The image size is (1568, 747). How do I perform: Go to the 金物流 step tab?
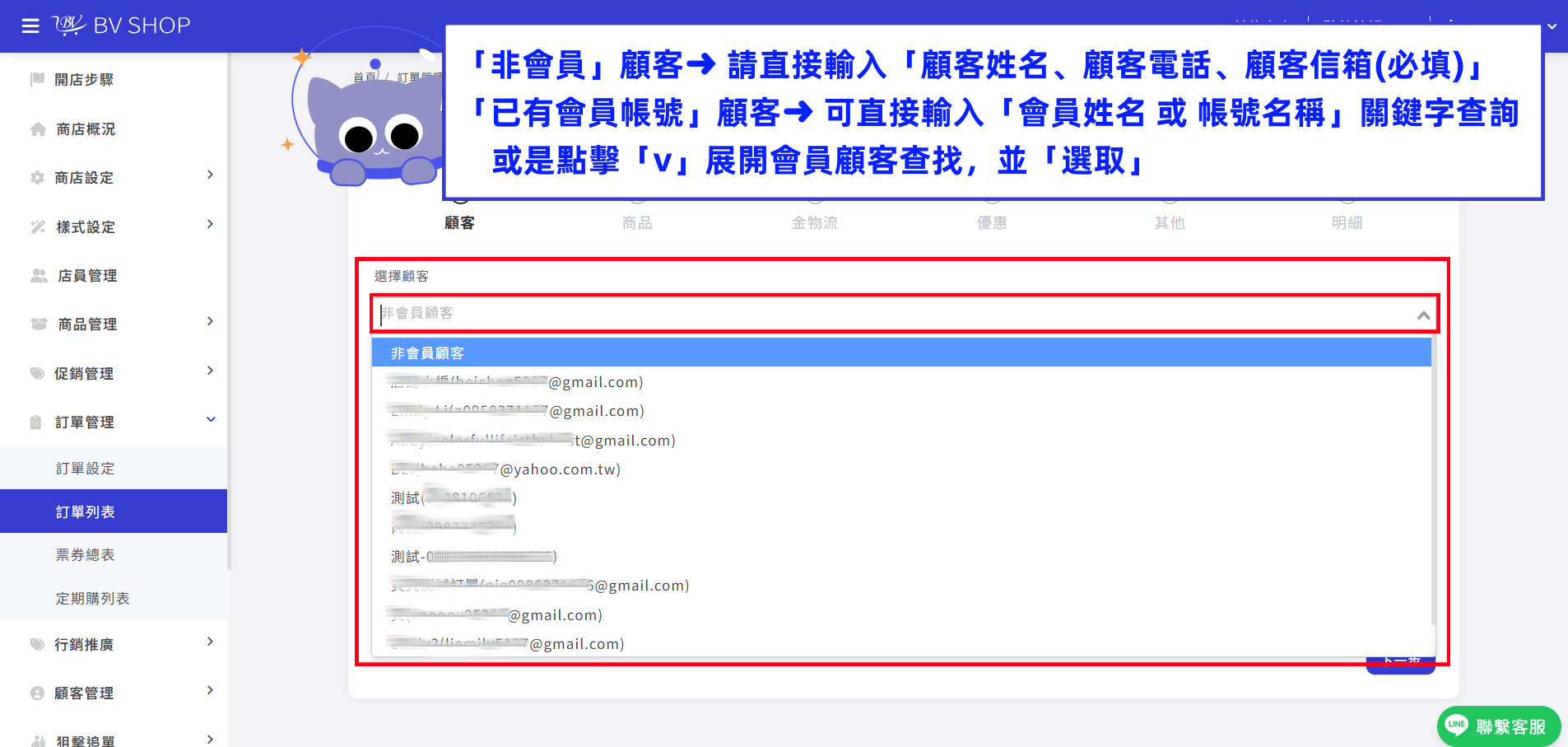tap(815, 222)
